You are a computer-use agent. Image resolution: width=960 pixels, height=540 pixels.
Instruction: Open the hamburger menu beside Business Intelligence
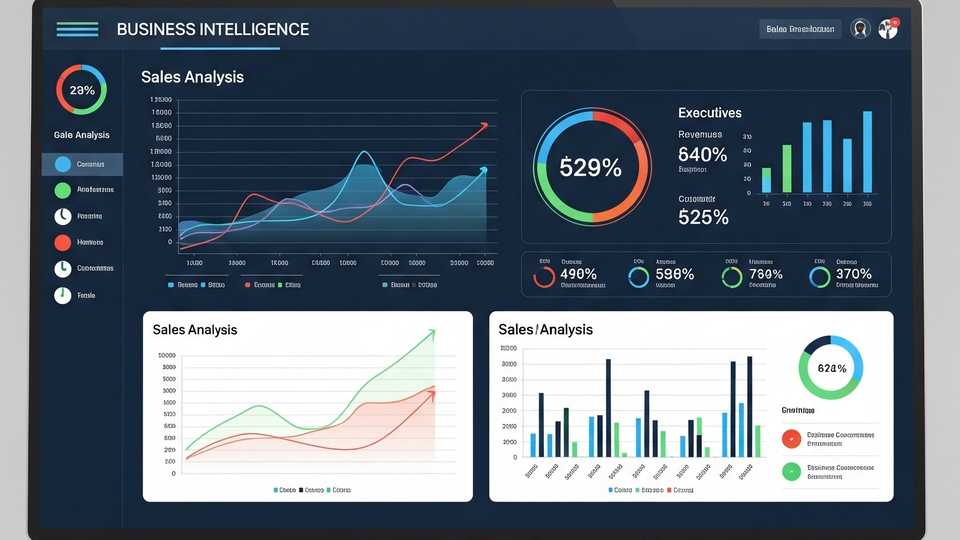coord(77,29)
